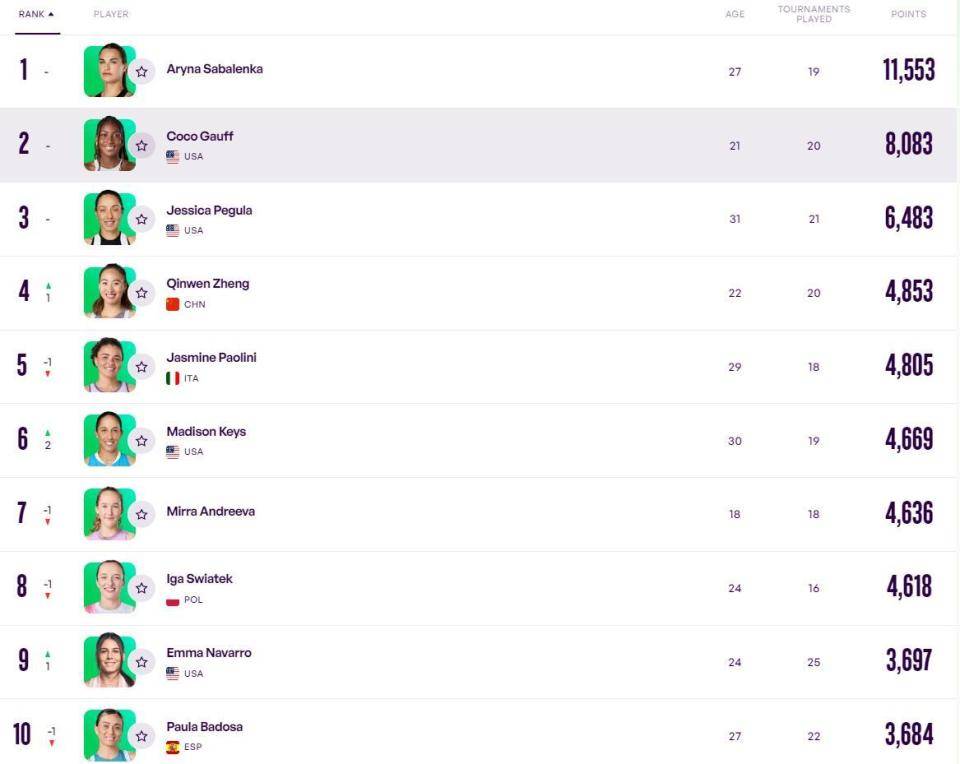This screenshot has height=764, width=960.
Task: Click star icon next to Jasmine Paolini
Action: point(141,367)
